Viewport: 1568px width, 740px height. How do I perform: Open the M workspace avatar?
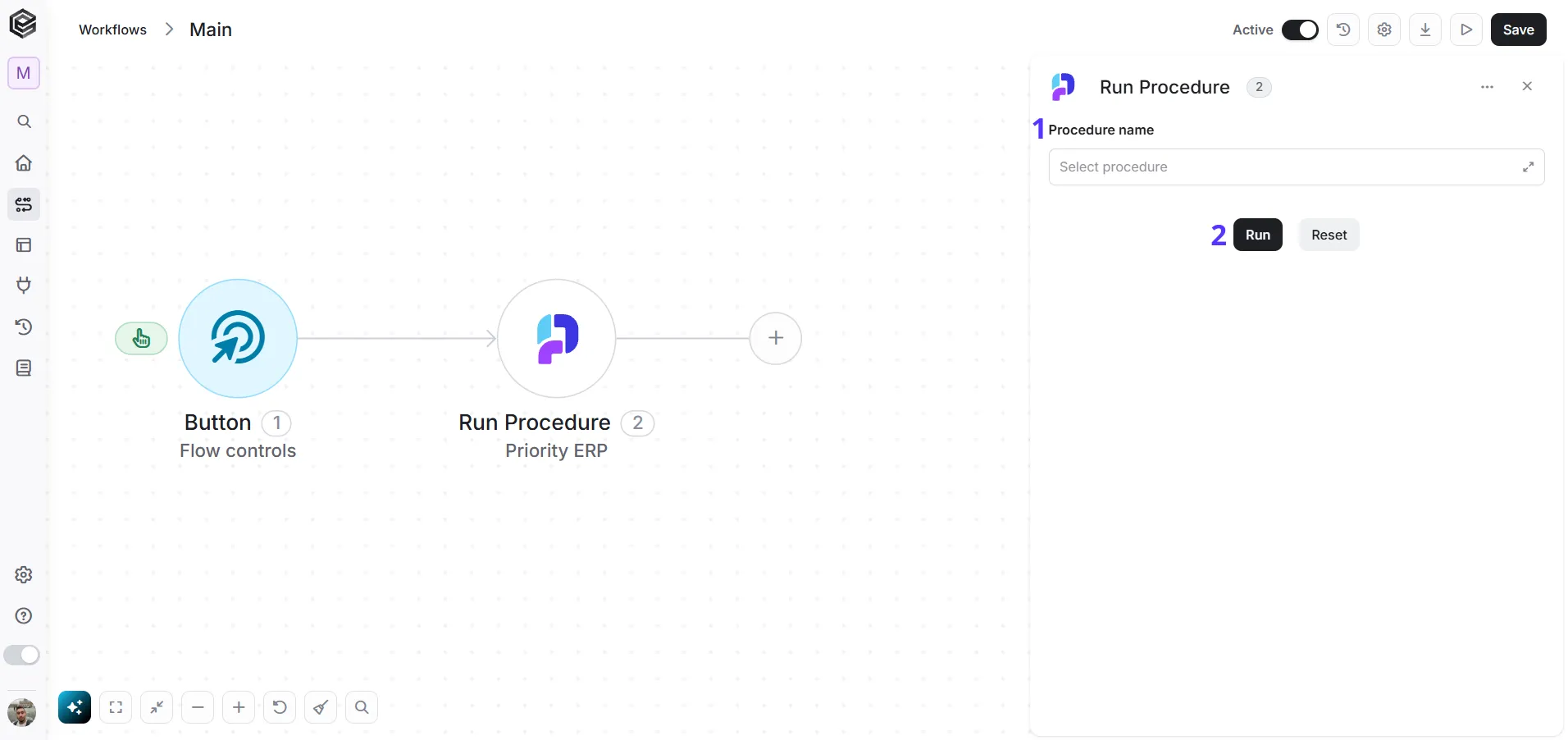click(24, 73)
